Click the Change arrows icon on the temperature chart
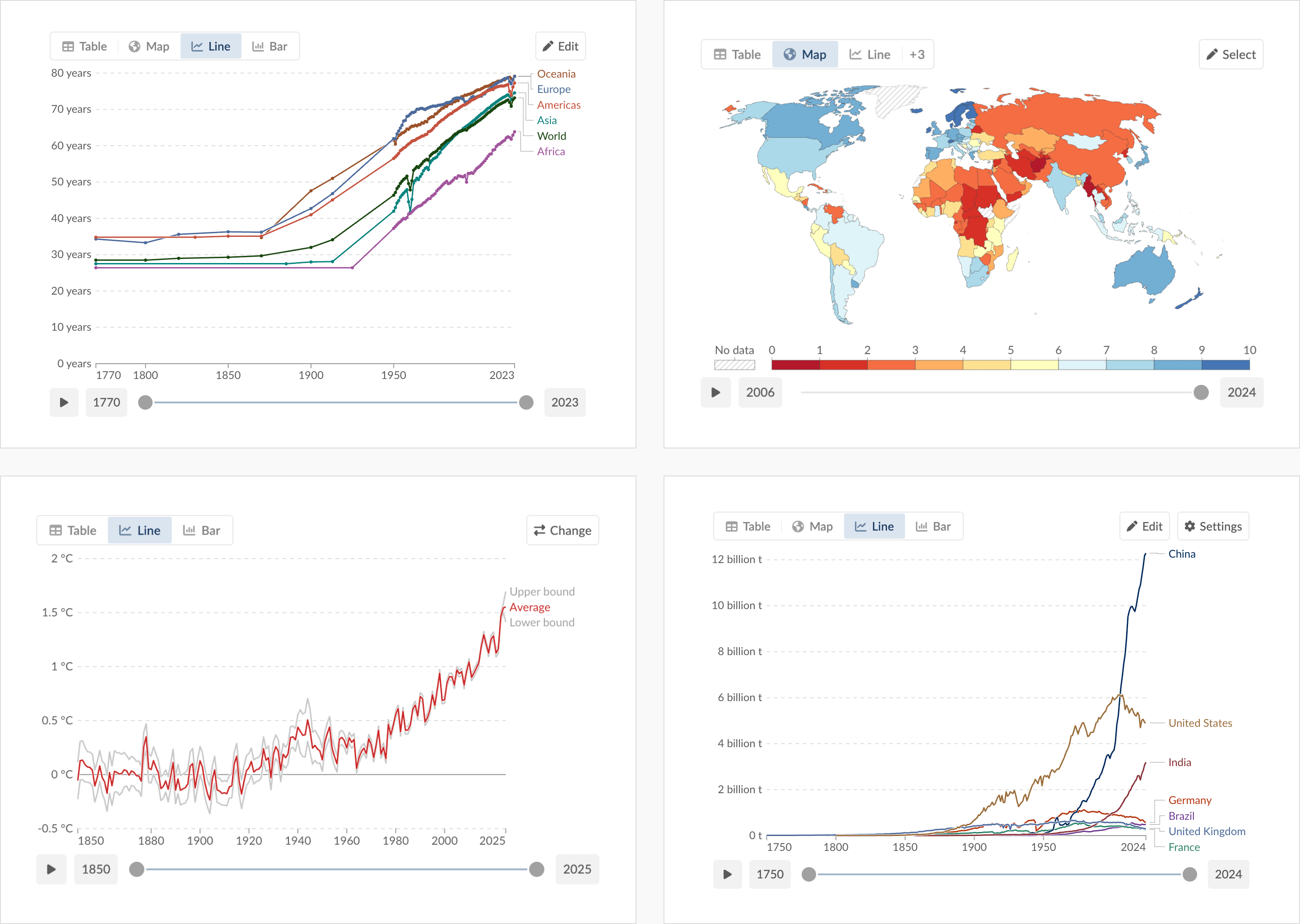The image size is (1300, 924). tap(562, 530)
